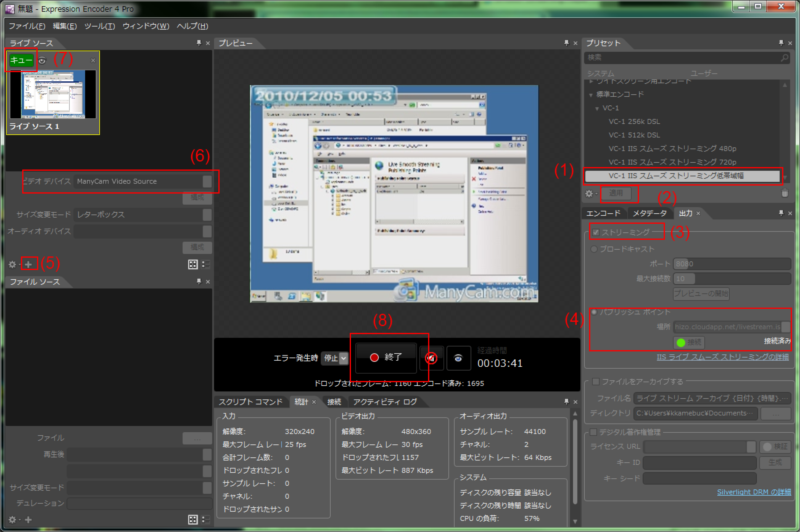Pin the live source panel
This screenshot has height=532, width=800.
click(x=197, y=44)
